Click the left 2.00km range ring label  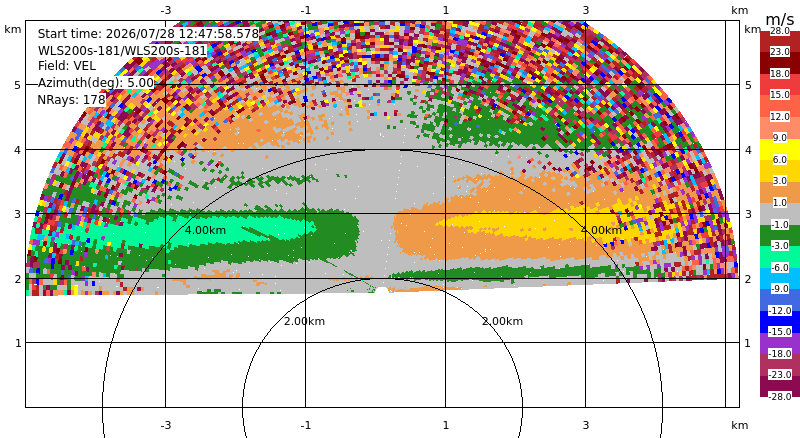point(305,321)
